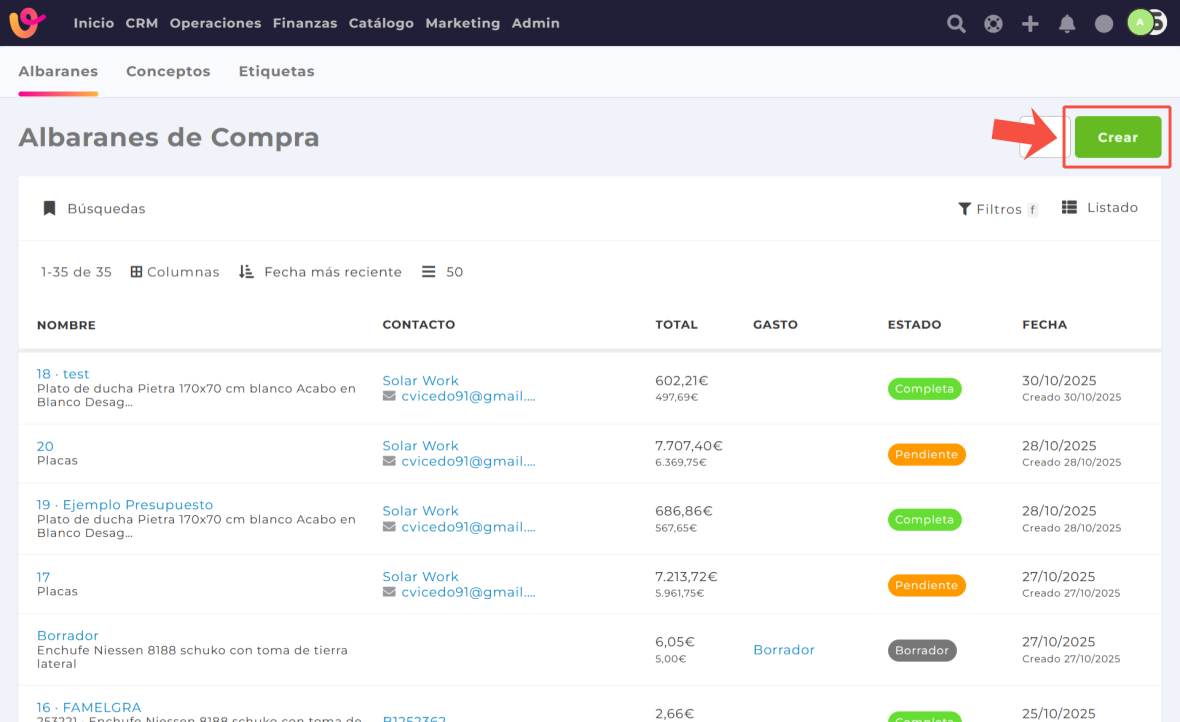The width and height of the screenshot is (1180, 722).
Task: Open albarán 19 · Ejemplo Presupuesto
Action: click(125, 505)
